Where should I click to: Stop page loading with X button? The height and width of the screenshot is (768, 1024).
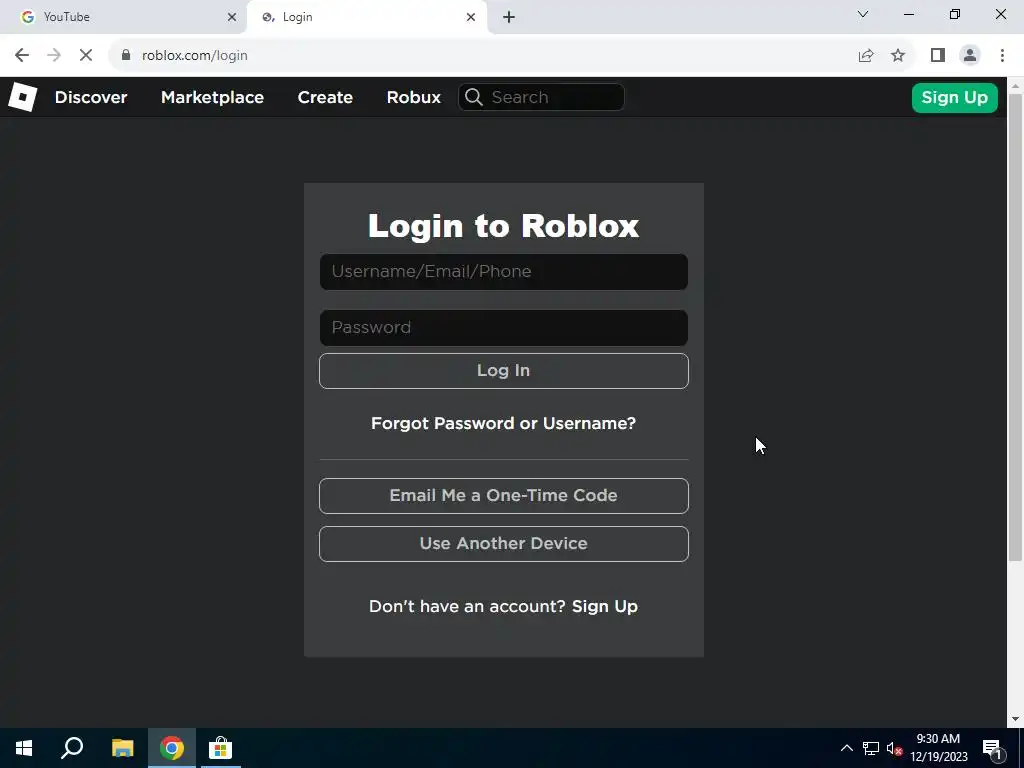click(x=86, y=56)
